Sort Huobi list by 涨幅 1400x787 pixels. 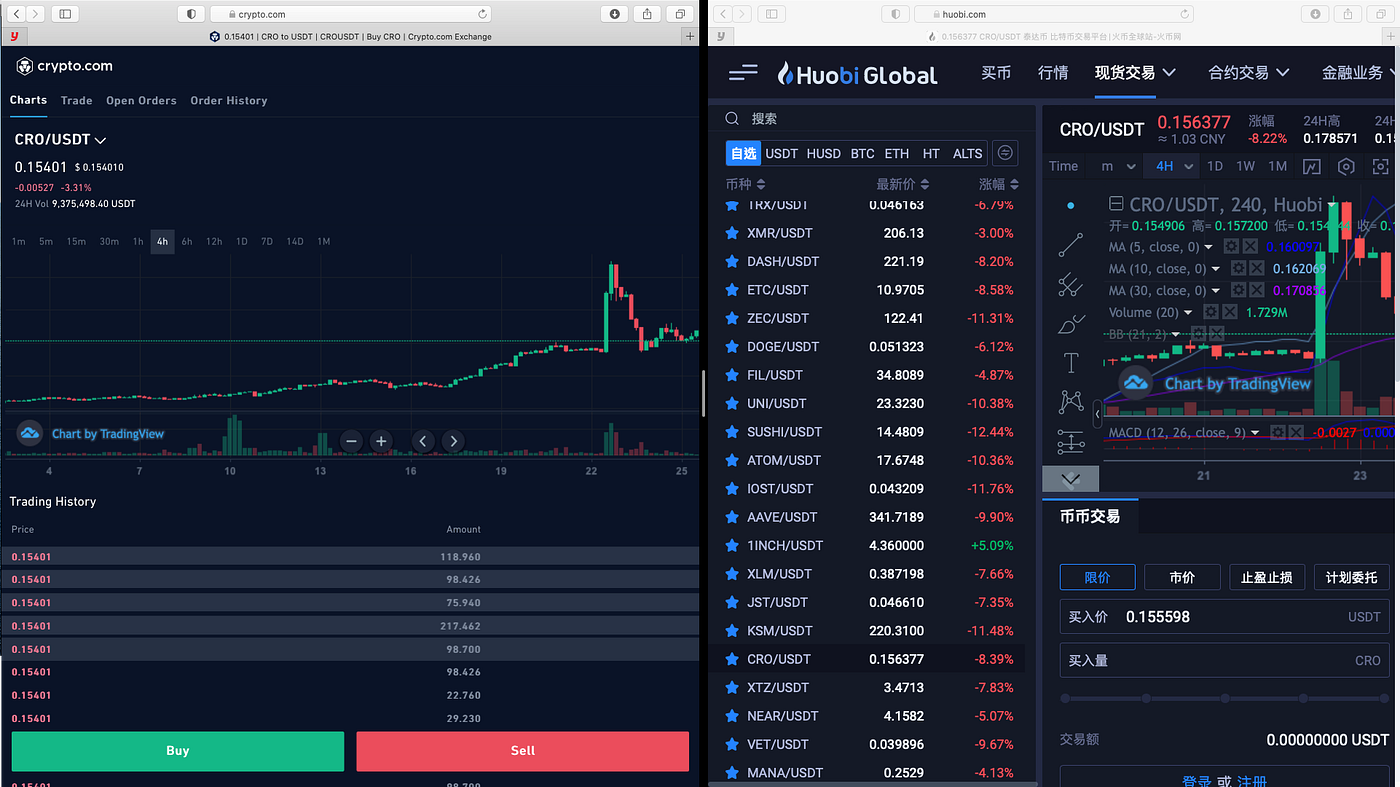(999, 184)
